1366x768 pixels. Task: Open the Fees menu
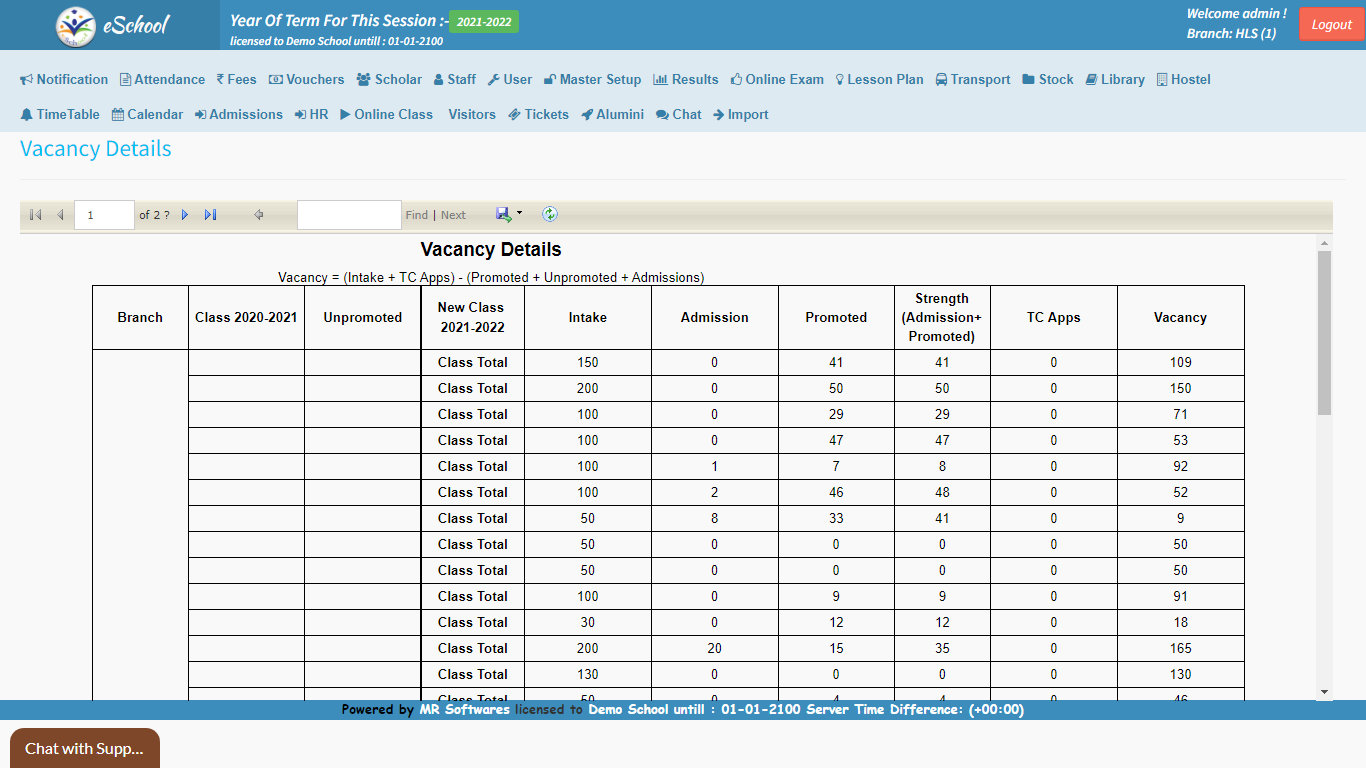click(236, 80)
